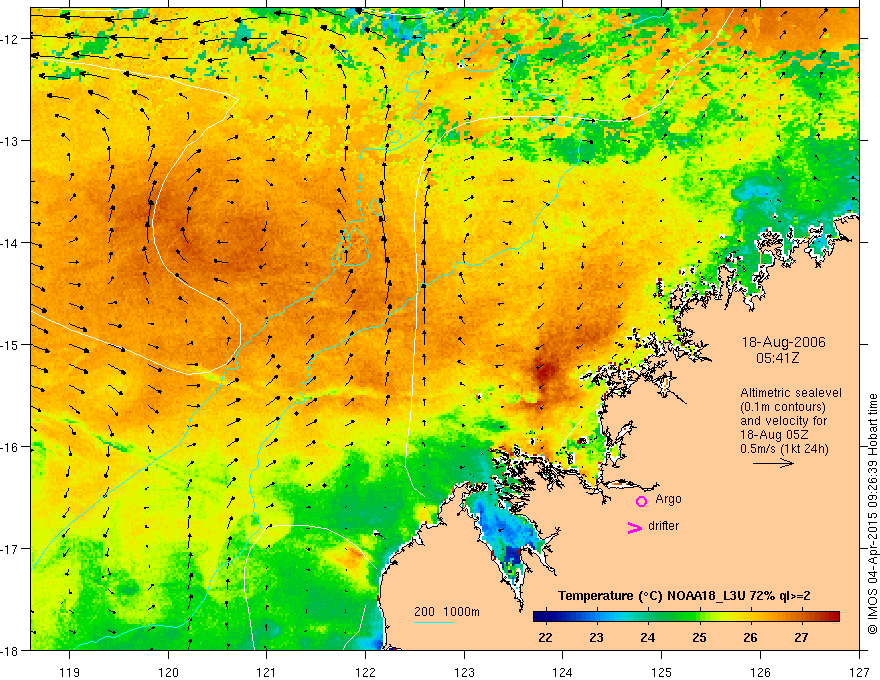880x680 pixels.
Task: Click the colorbar tick label 27
Action: pos(801,637)
